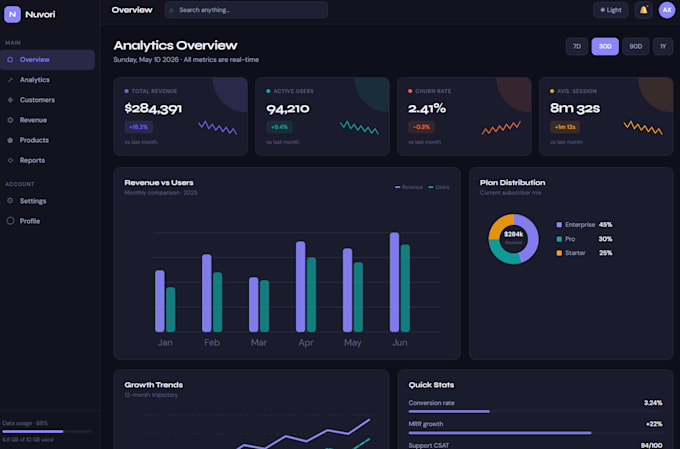Screen dimensions: 680x449
Task: Switch to the 90D time range
Action: coord(636,46)
